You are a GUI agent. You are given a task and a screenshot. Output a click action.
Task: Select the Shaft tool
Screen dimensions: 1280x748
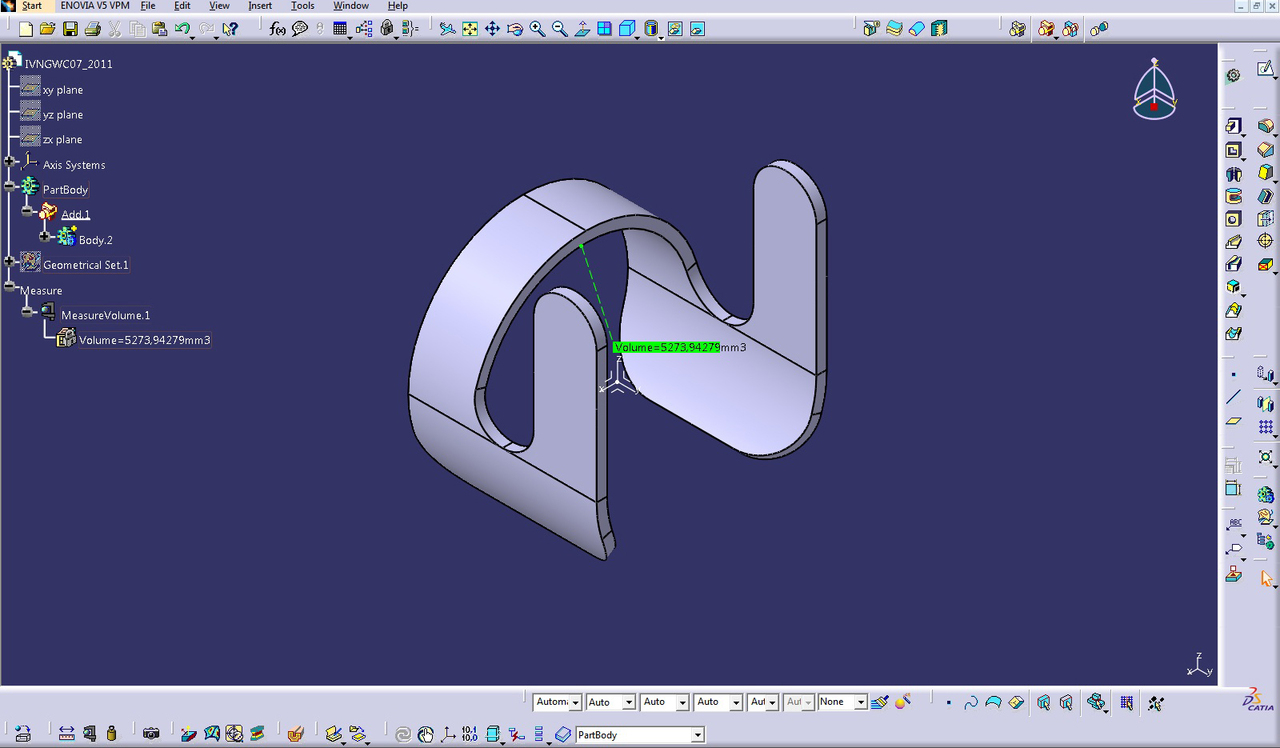1233,174
